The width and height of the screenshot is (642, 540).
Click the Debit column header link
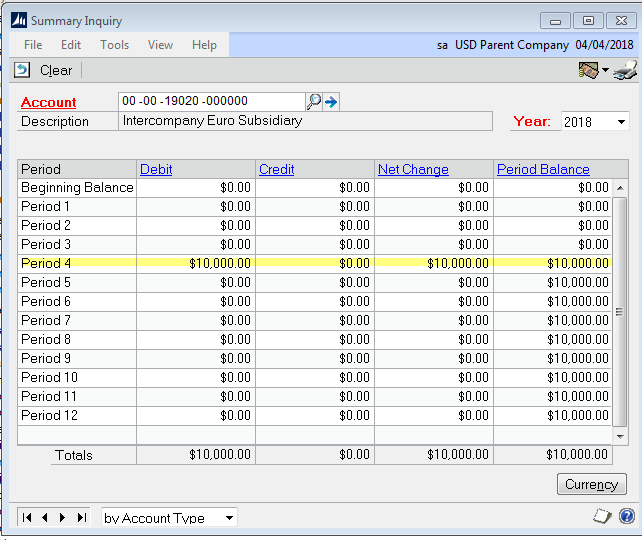click(156, 170)
